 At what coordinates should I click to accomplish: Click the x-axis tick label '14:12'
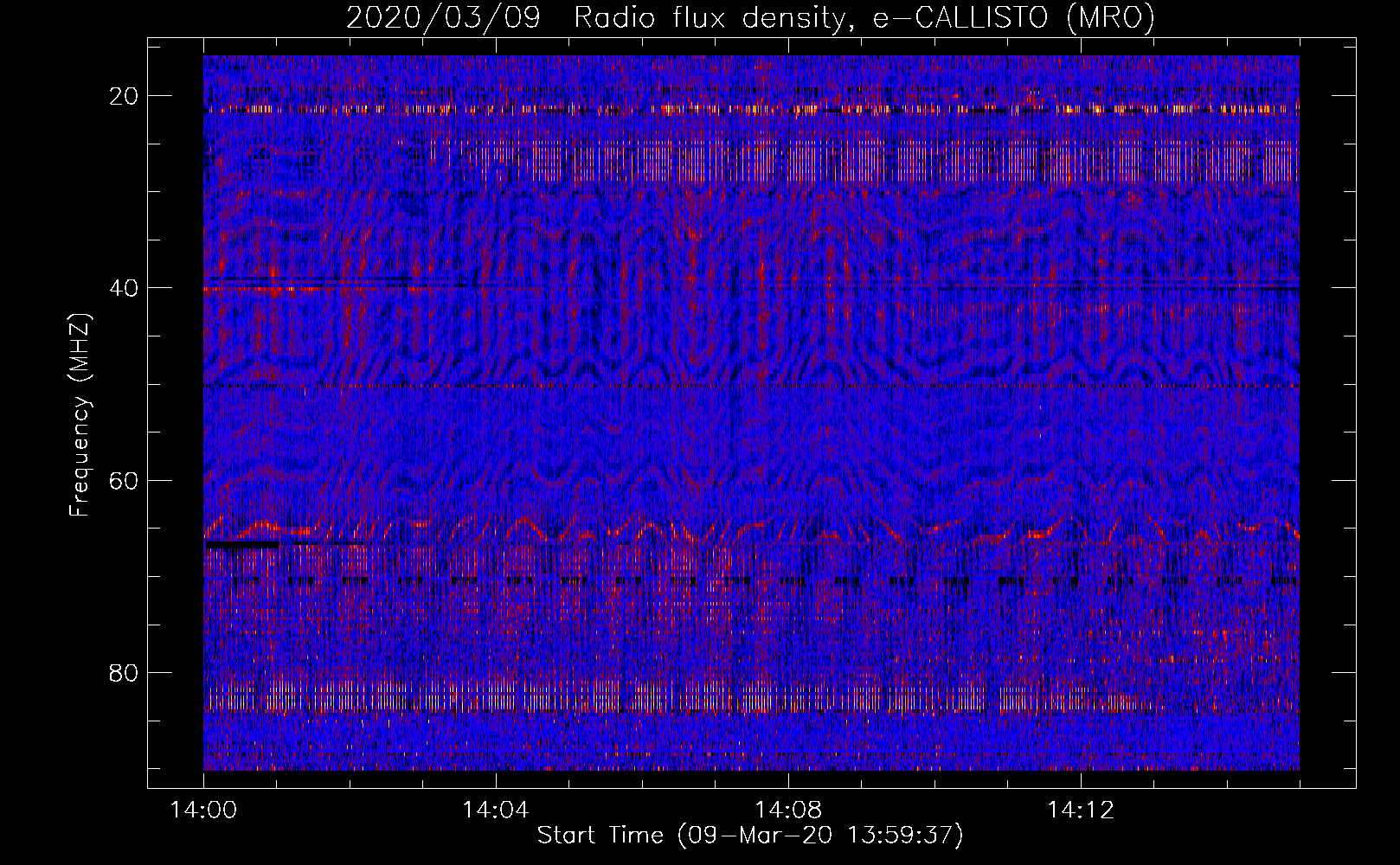1080,811
